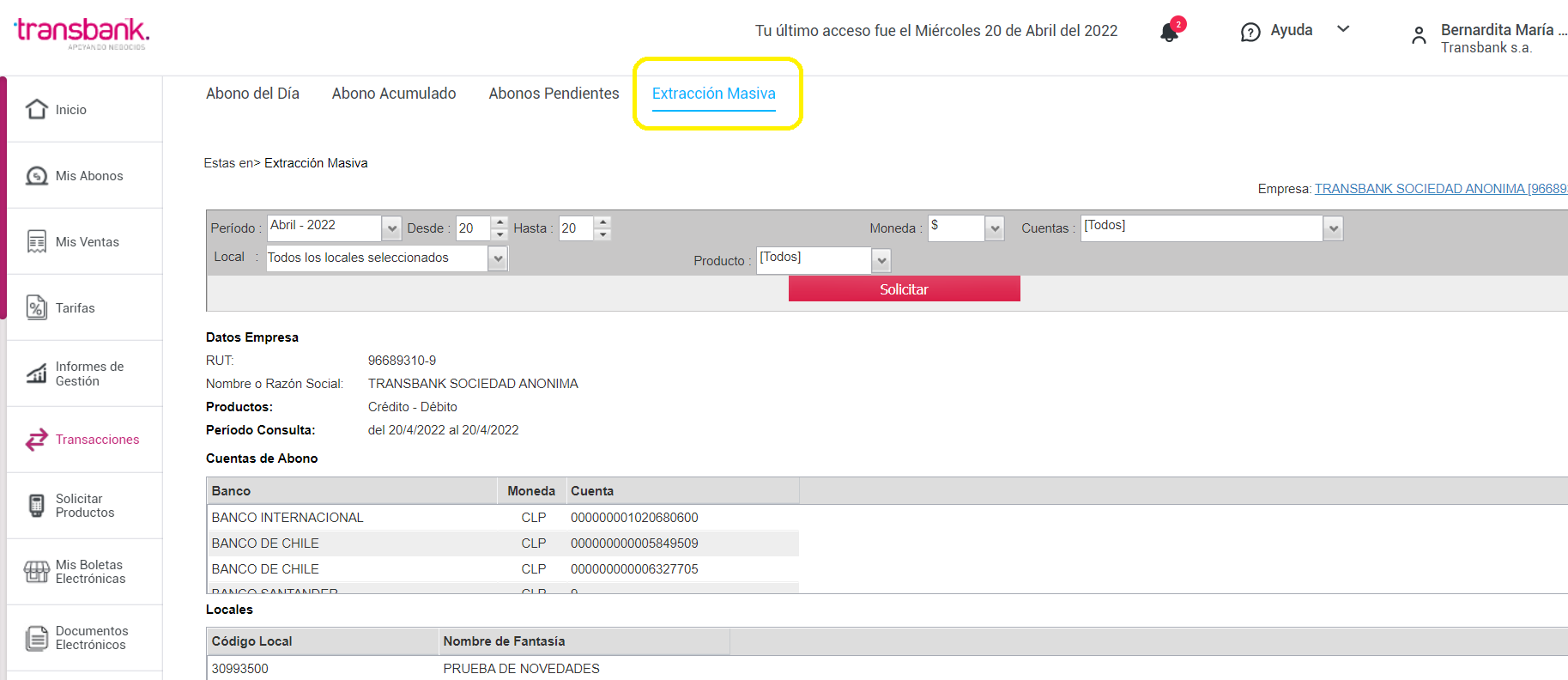Switch to Abono del Día tab
This screenshot has height=680, width=1568.
252,94
